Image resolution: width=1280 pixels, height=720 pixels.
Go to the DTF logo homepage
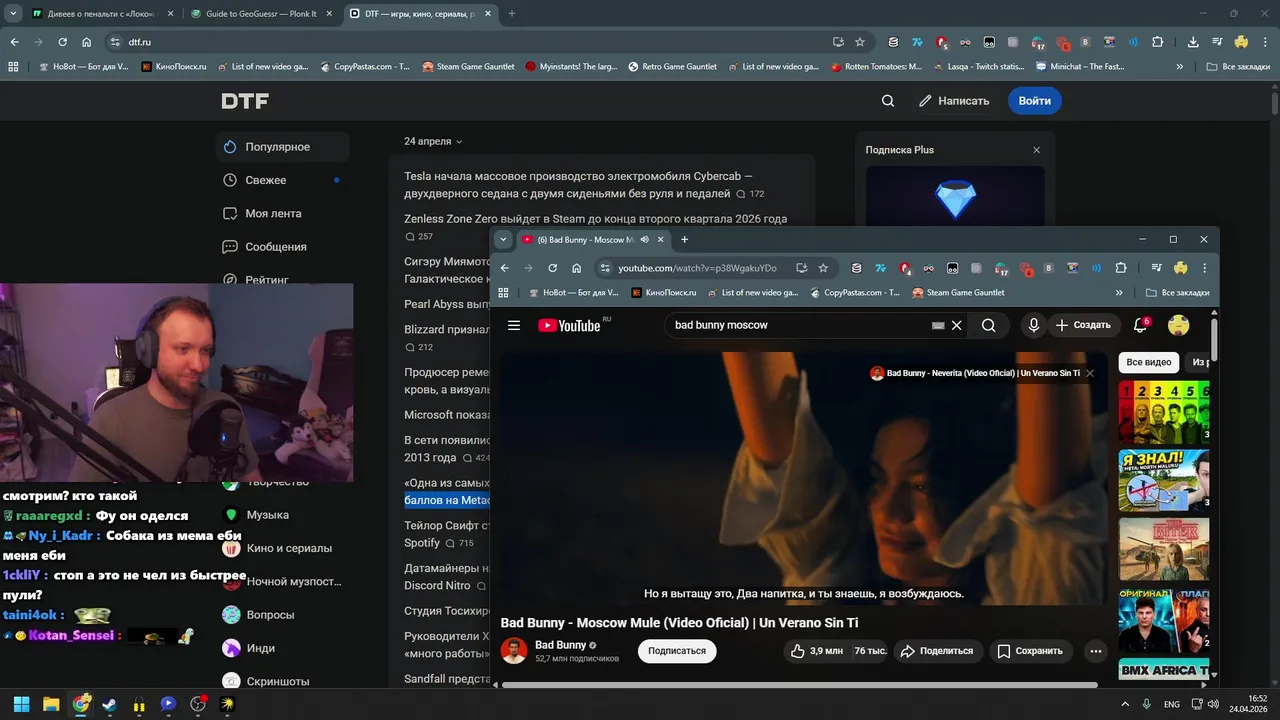pyautogui.click(x=245, y=101)
